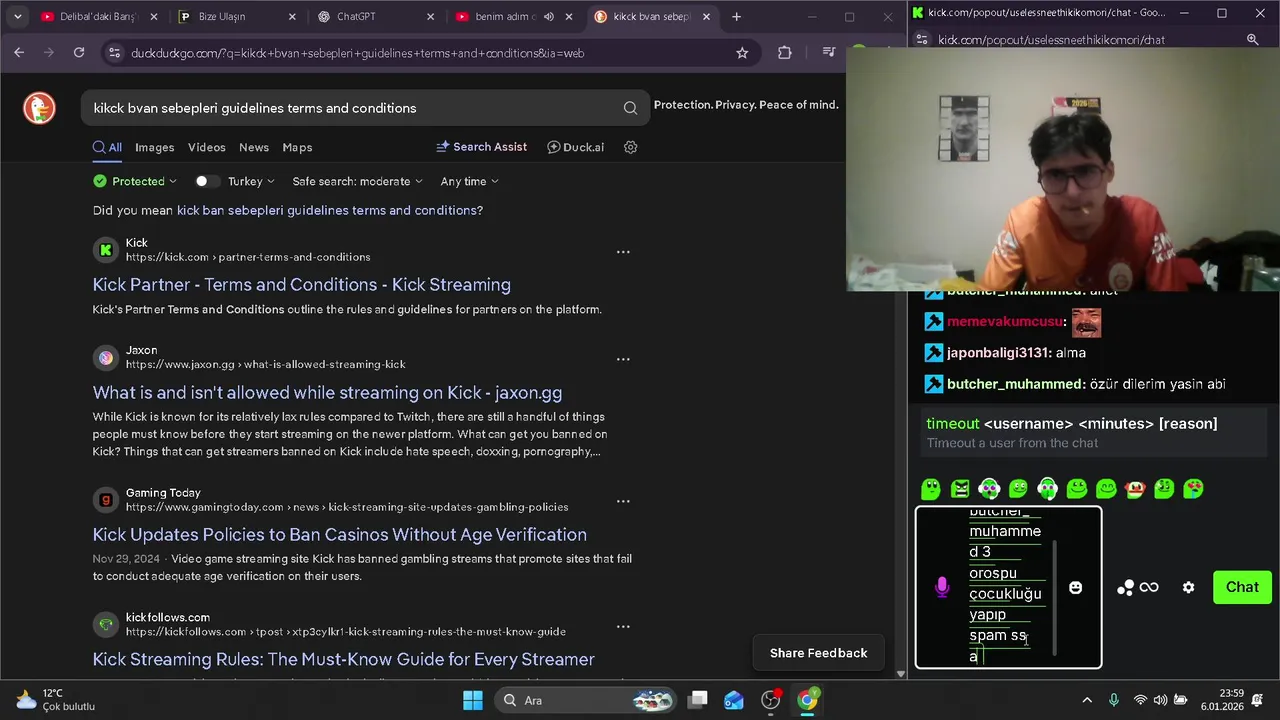Image resolution: width=1280 pixels, height=720 pixels.
Task: View site information icon left of duckduckgo.com URL
Action: point(114,53)
